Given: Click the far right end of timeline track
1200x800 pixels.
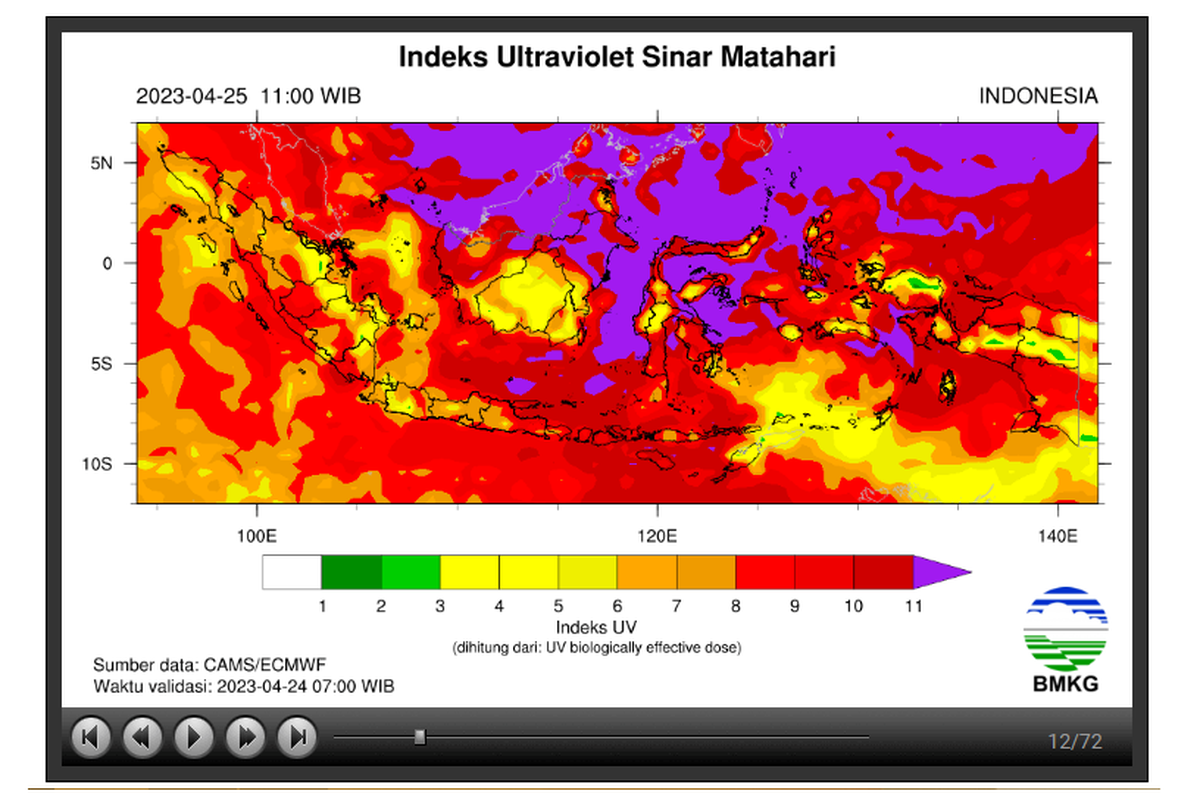Looking at the screenshot, I should tap(866, 737).
